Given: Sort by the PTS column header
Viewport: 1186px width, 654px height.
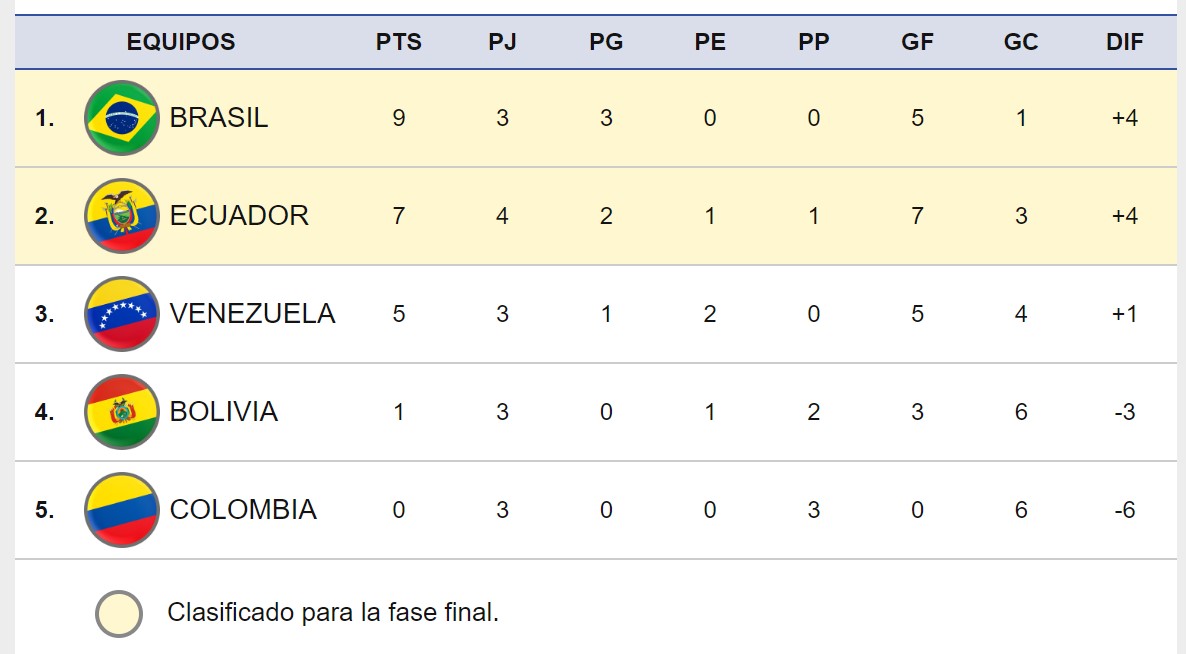Looking at the screenshot, I should click(399, 42).
